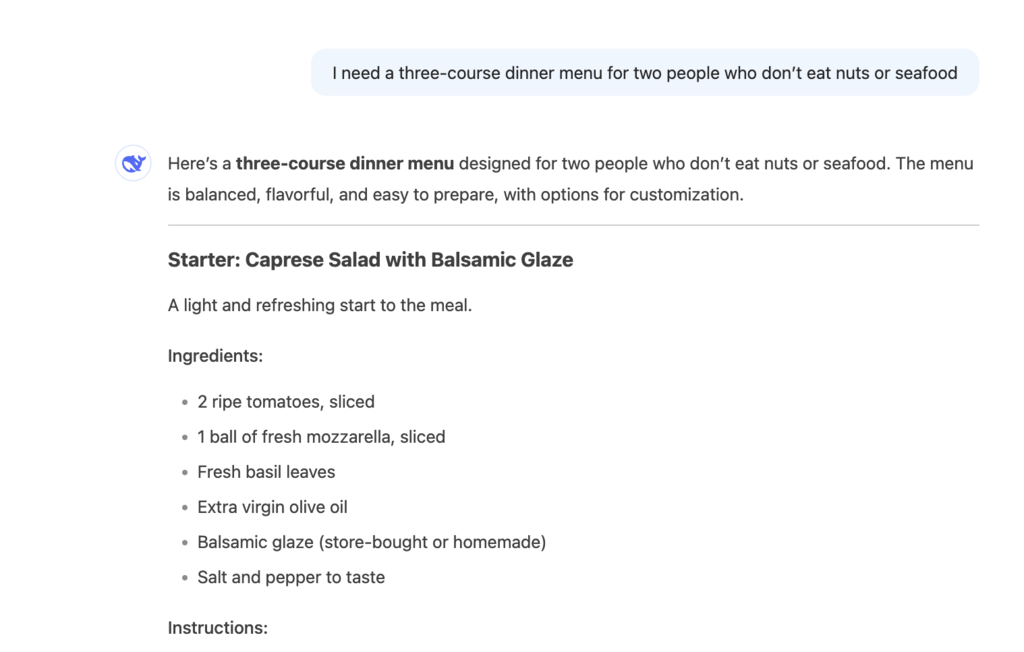Click the "Instructions:" label

(217, 628)
